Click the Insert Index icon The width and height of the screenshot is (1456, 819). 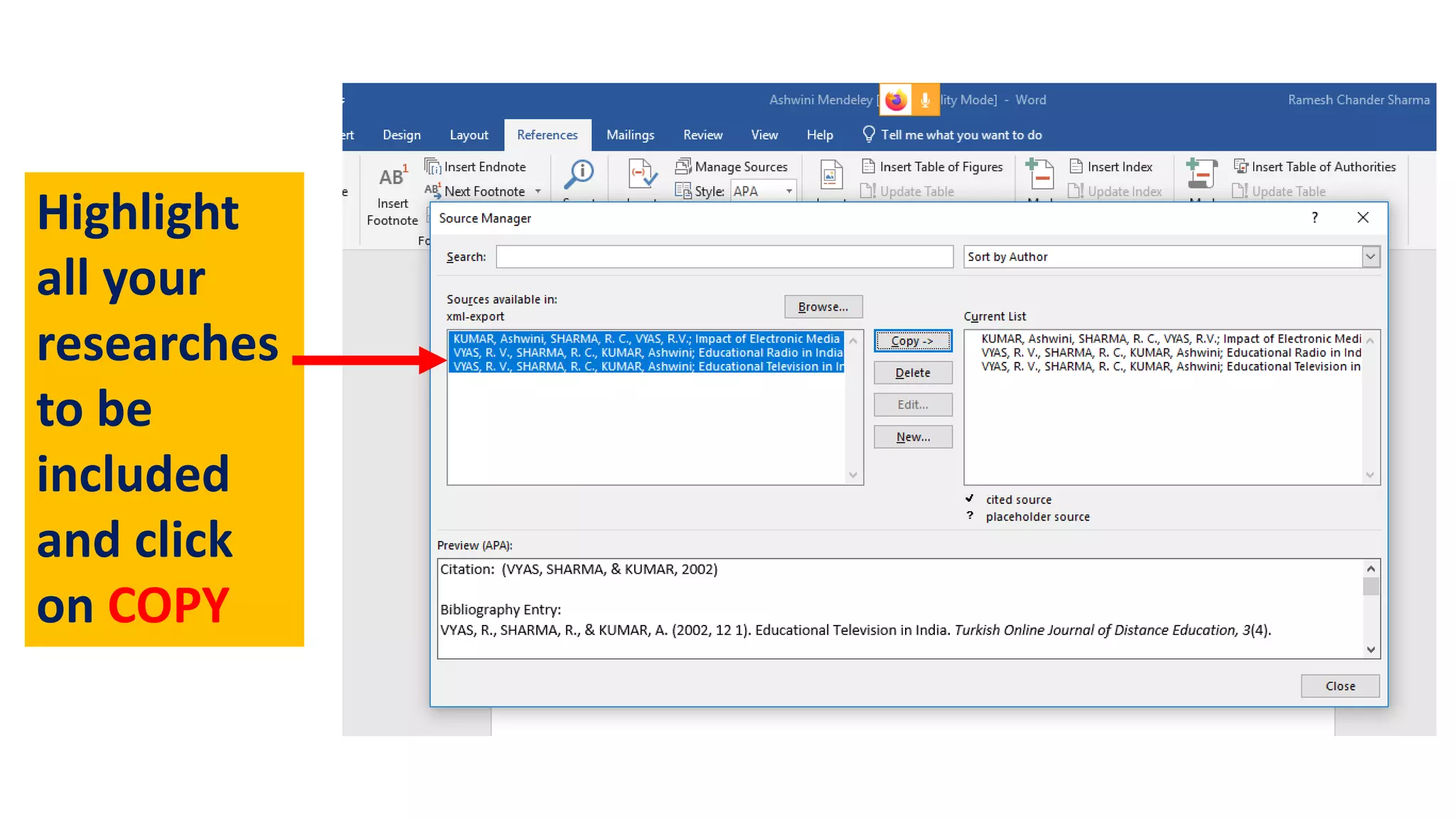(1076, 166)
